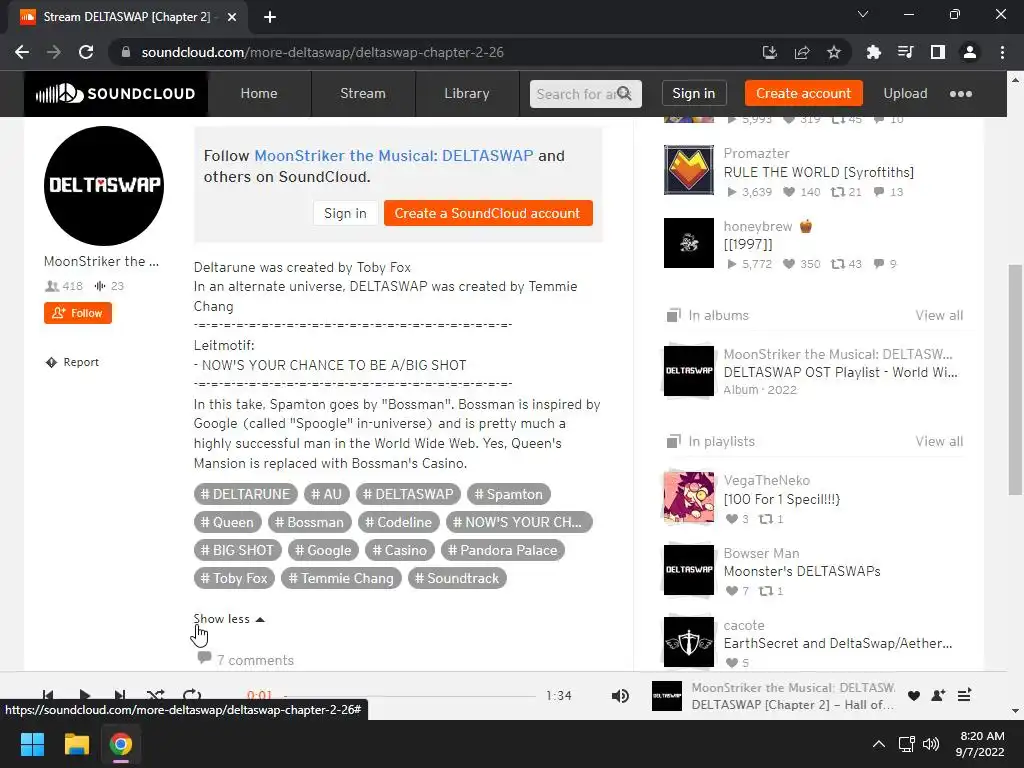The image size is (1024, 768).
Task: Show hidden system tray icons
Action: coord(879,744)
